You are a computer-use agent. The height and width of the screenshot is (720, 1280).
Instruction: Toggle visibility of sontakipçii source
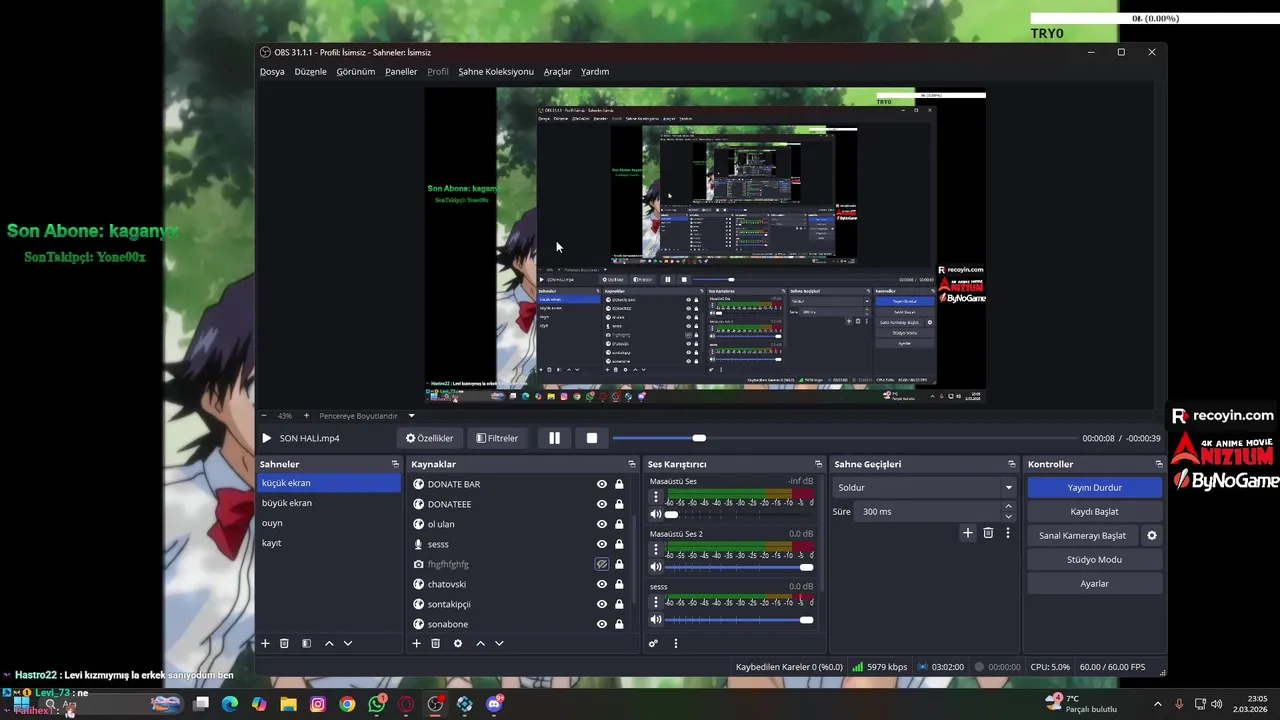[602, 604]
